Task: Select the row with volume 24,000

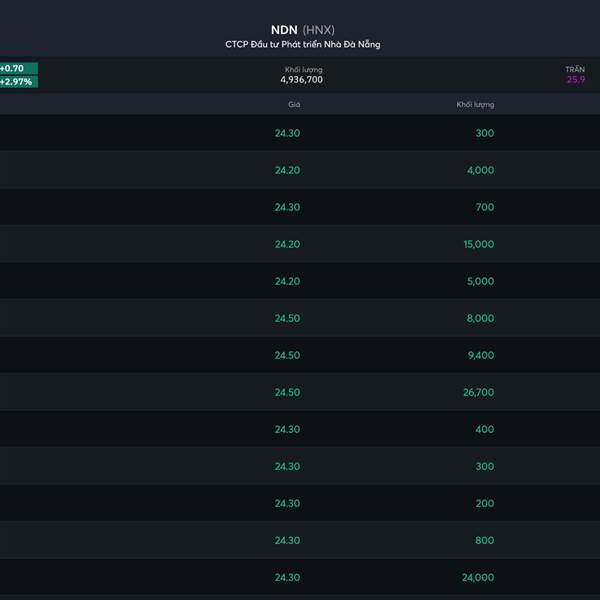Action: (x=300, y=577)
